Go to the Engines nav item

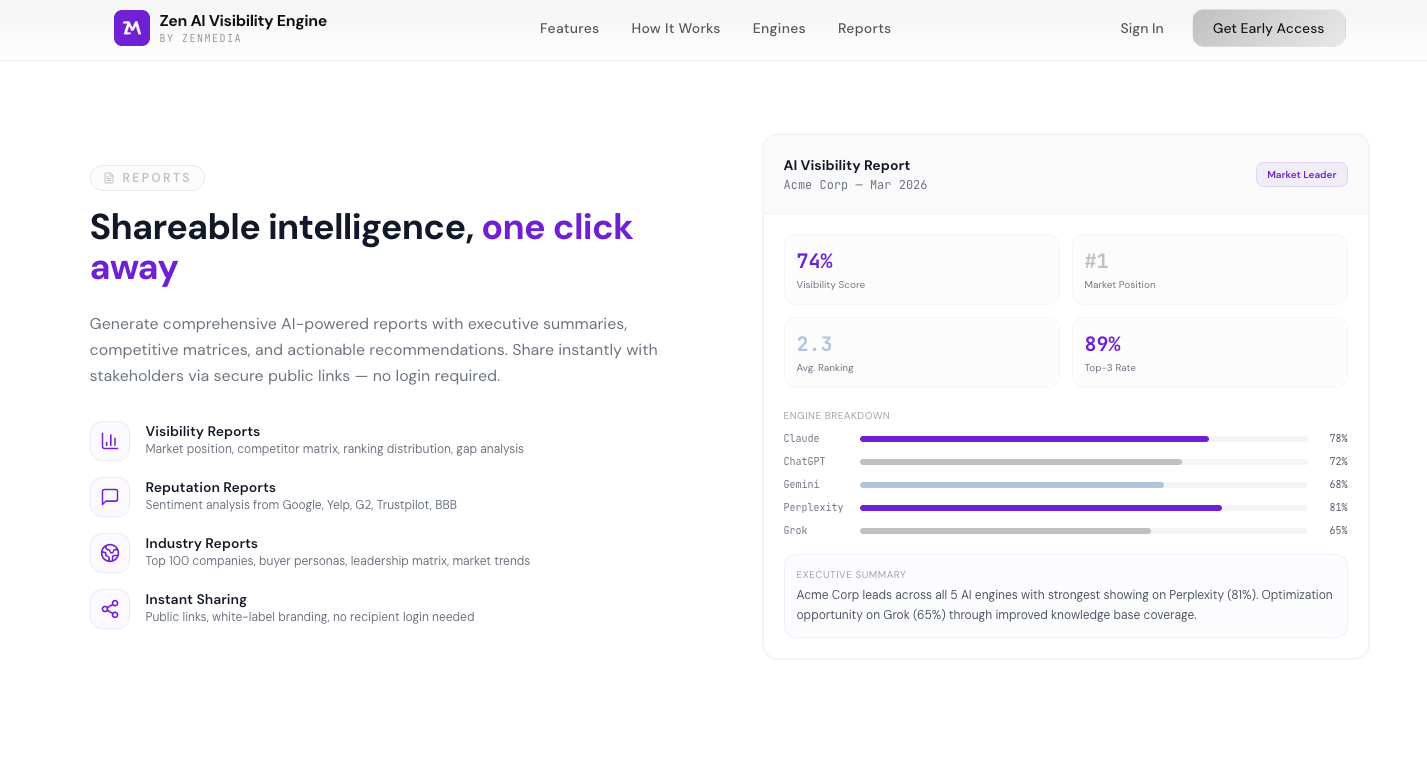click(779, 28)
